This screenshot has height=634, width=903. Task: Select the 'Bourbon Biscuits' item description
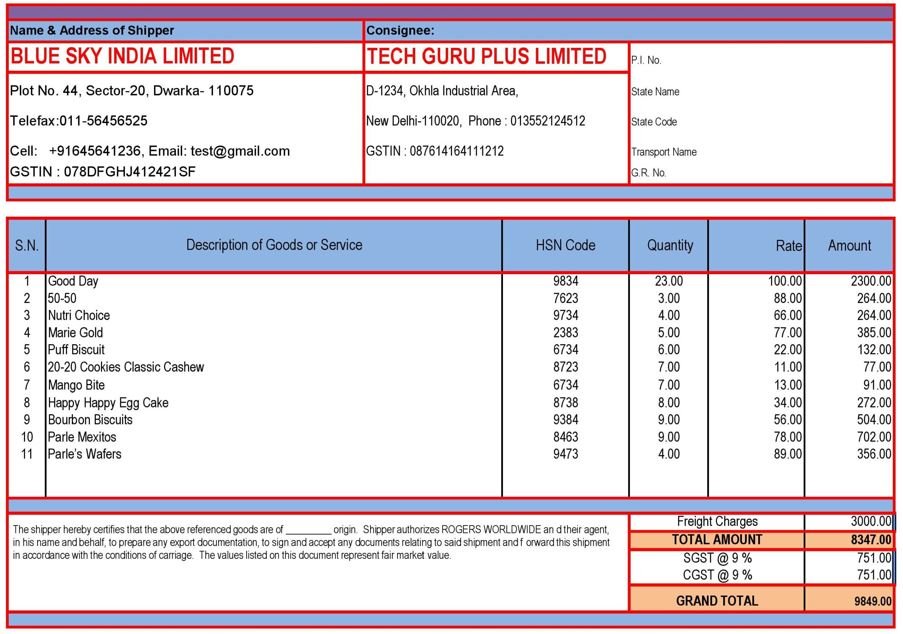90,420
